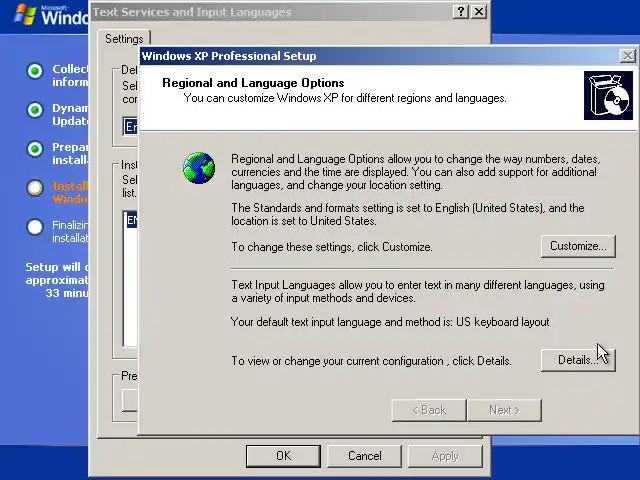
Task: Click Apply in Text Services window
Action: (445, 456)
